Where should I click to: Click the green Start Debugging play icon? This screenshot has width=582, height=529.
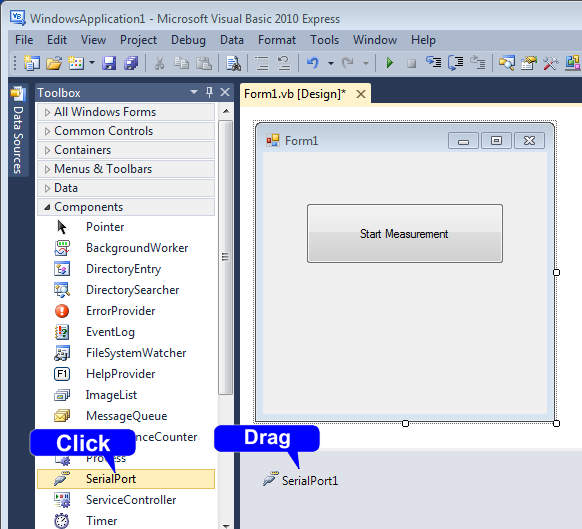(389, 63)
